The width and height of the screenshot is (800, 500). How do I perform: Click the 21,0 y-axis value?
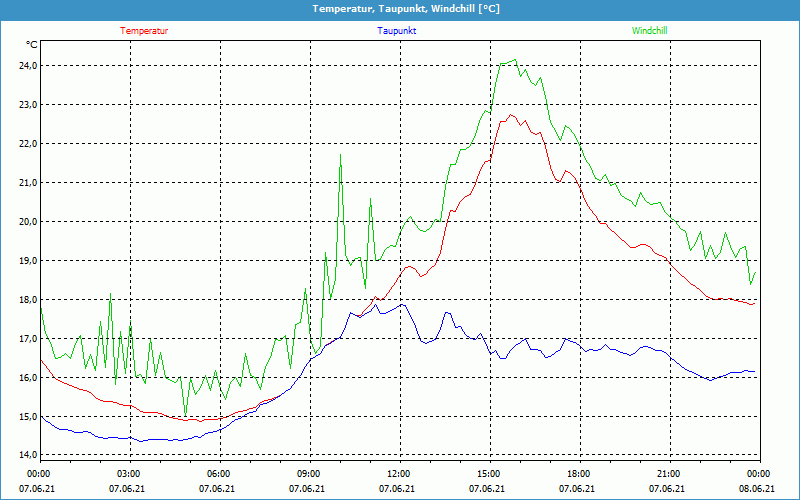point(28,183)
